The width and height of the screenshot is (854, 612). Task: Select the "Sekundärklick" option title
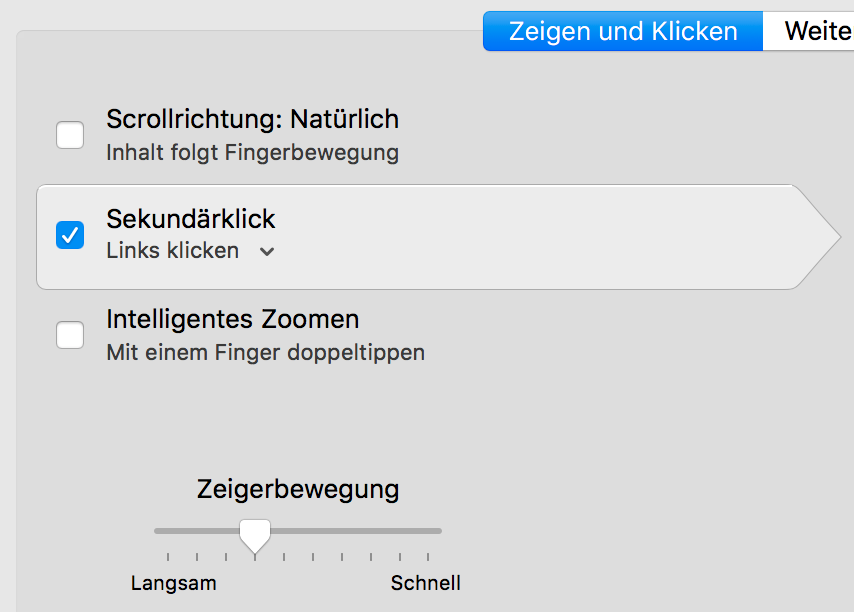coord(191,219)
